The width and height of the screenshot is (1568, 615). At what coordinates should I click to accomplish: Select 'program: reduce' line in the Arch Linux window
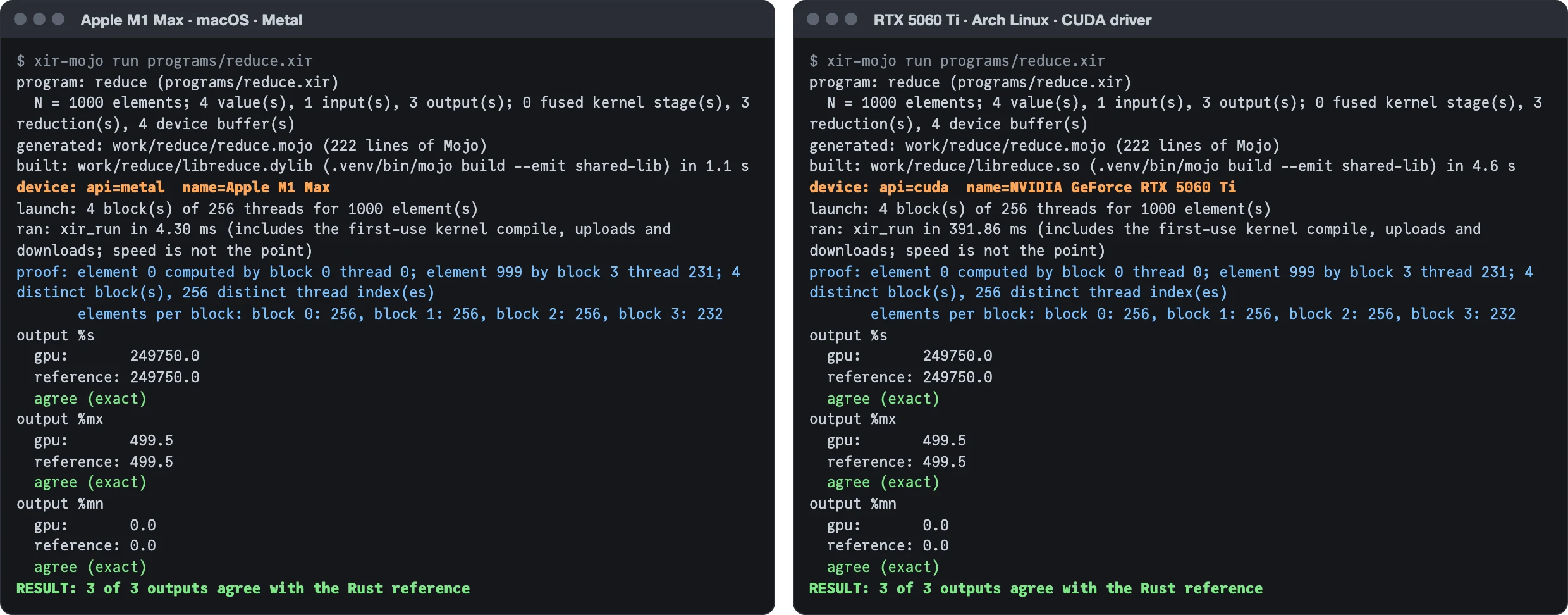(971, 82)
